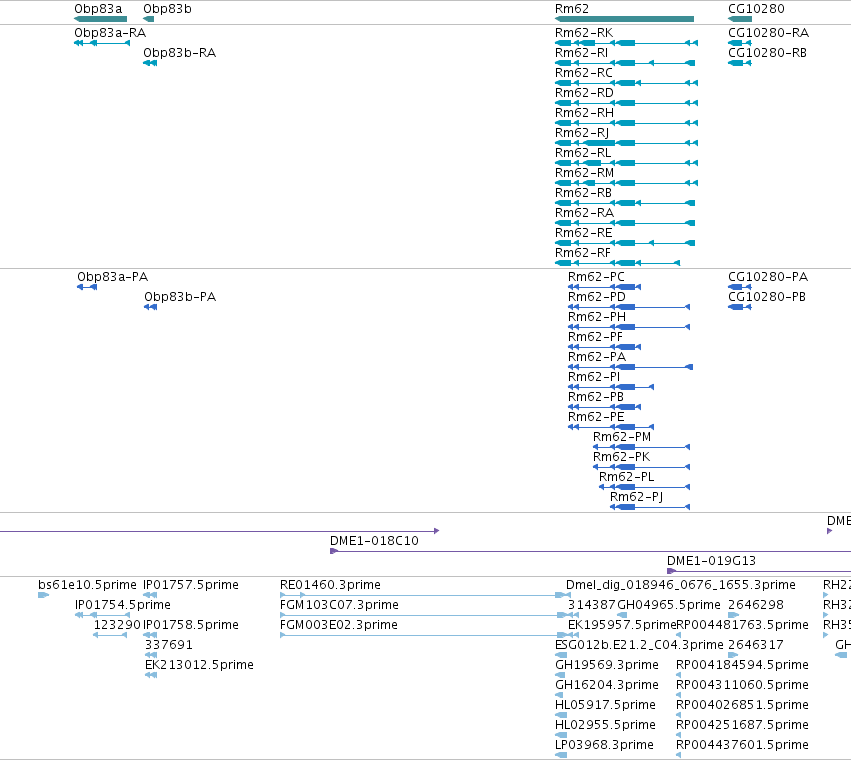
Task: Click the Rm62-RI transcript label
Action: [581, 53]
